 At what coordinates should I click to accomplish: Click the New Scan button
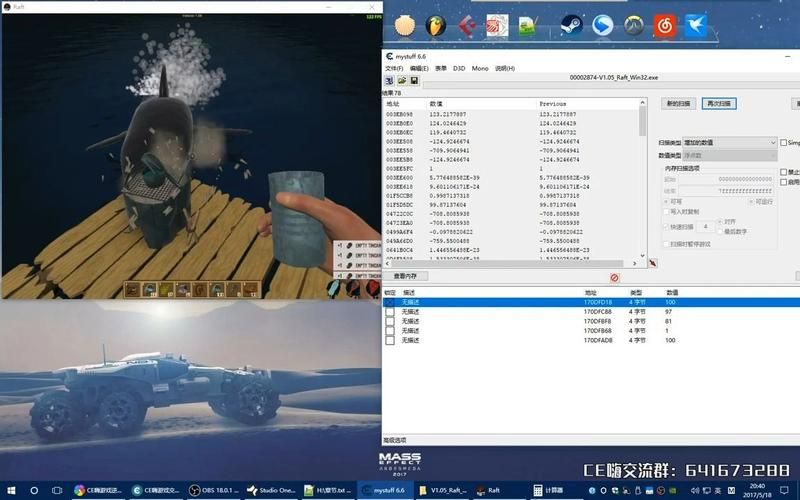tap(678, 104)
